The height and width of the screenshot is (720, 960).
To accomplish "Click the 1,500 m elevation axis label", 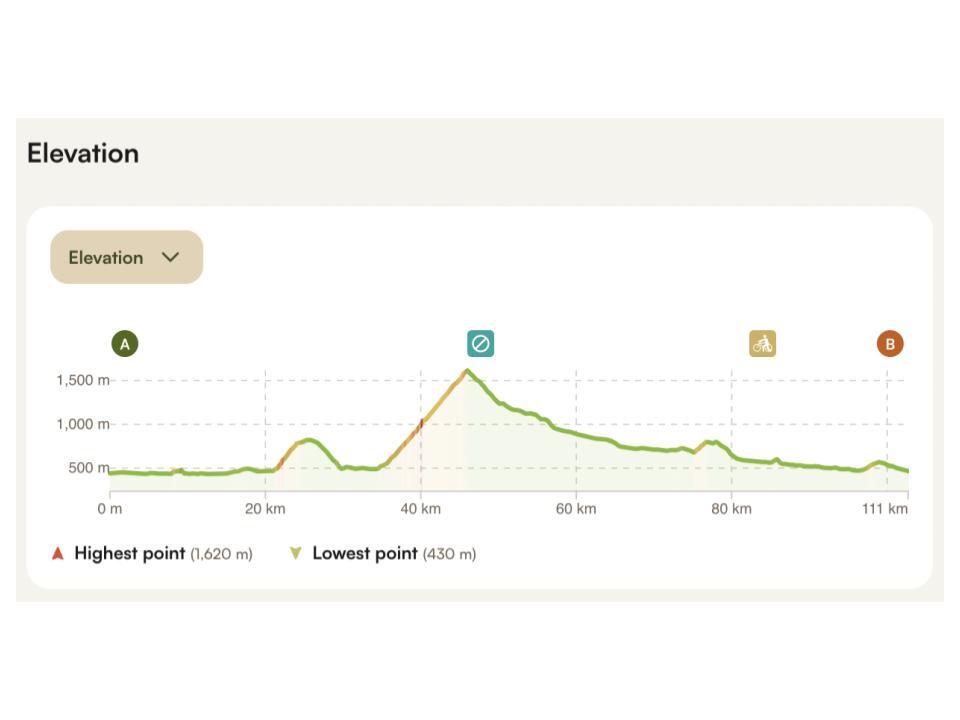I will [83, 380].
